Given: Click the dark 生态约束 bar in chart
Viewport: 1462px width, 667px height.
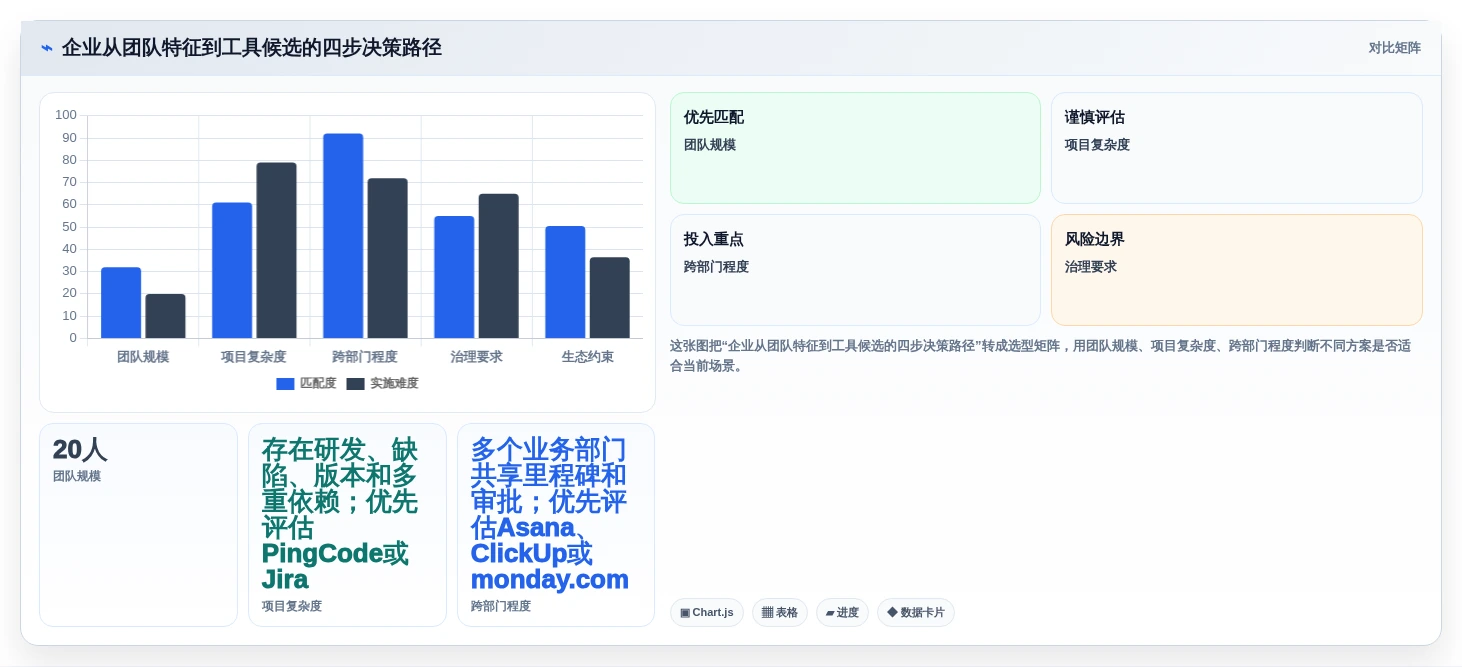Looking at the screenshot, I should [609, 298].
